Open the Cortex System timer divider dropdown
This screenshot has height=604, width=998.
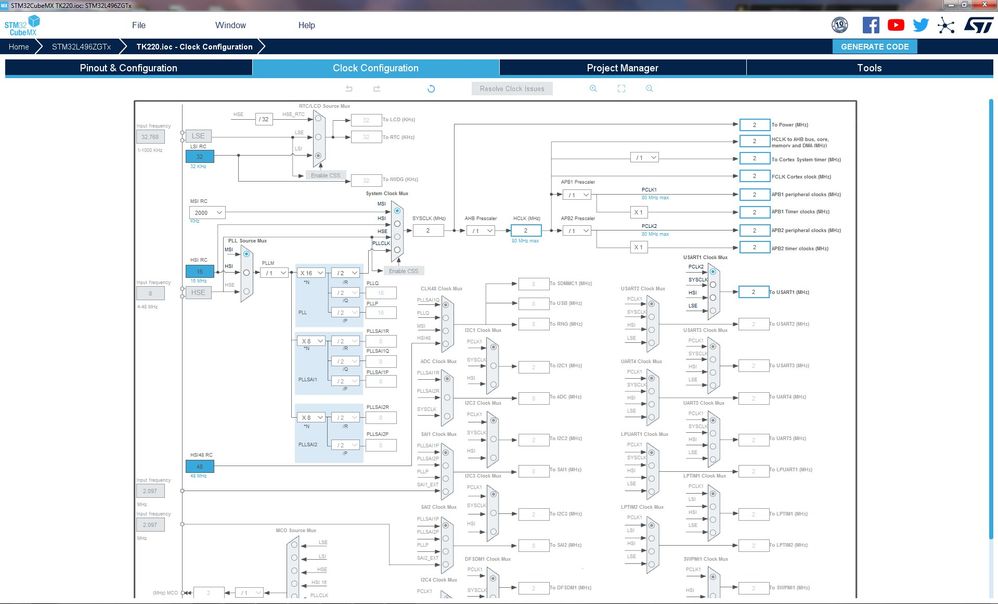pyautogui.click(x=644, y=157)
